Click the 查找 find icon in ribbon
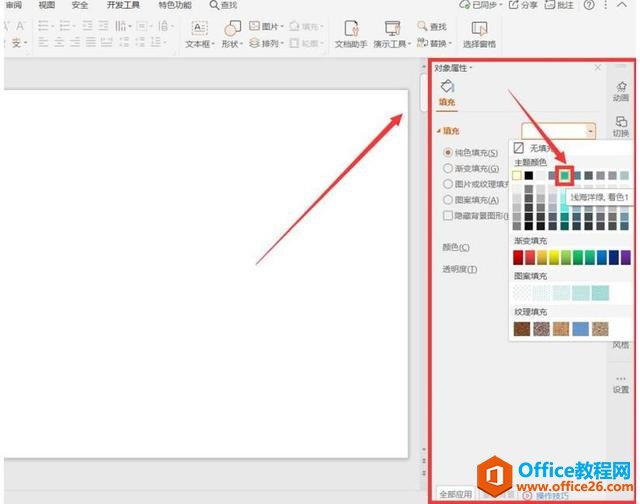Screen dimensions: 640x504 click(431, 27)
